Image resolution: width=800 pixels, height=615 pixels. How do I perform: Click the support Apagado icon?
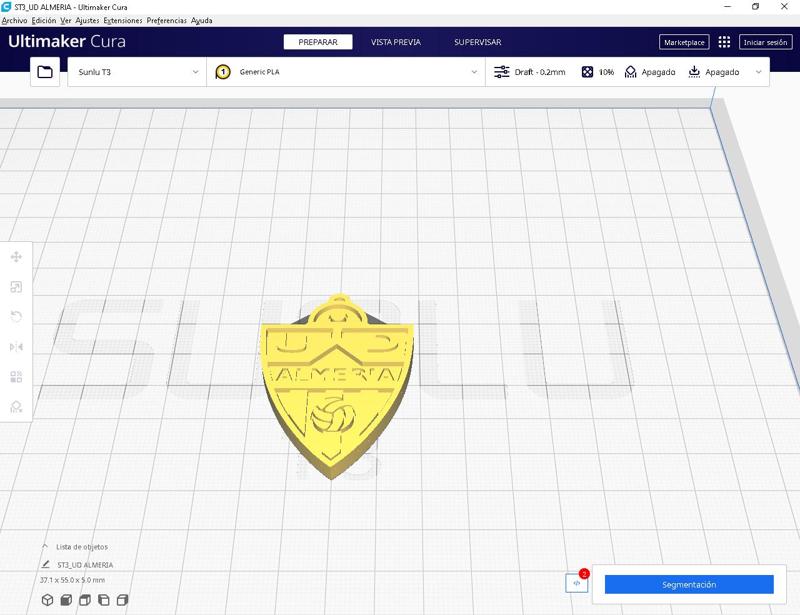click(x=631, y=72)
